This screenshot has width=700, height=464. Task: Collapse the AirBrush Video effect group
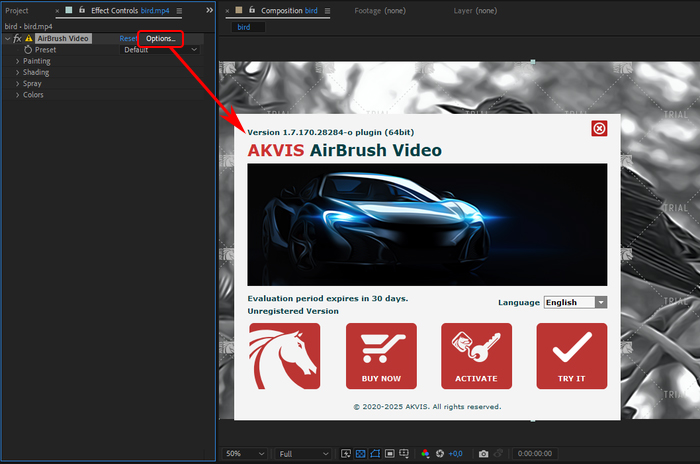(x=8, y=39)
